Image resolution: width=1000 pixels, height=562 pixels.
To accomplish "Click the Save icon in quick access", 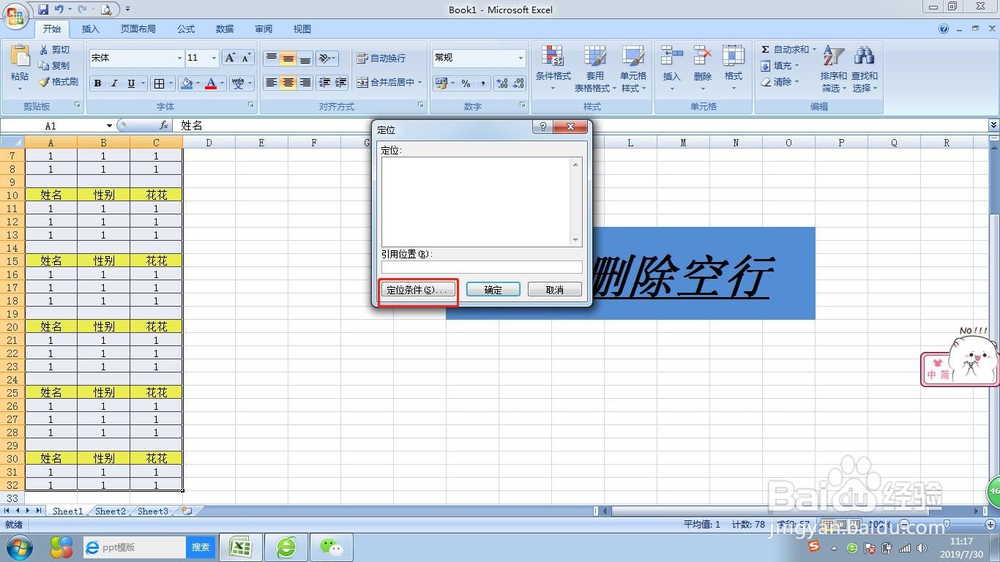I will coord(43,9).
